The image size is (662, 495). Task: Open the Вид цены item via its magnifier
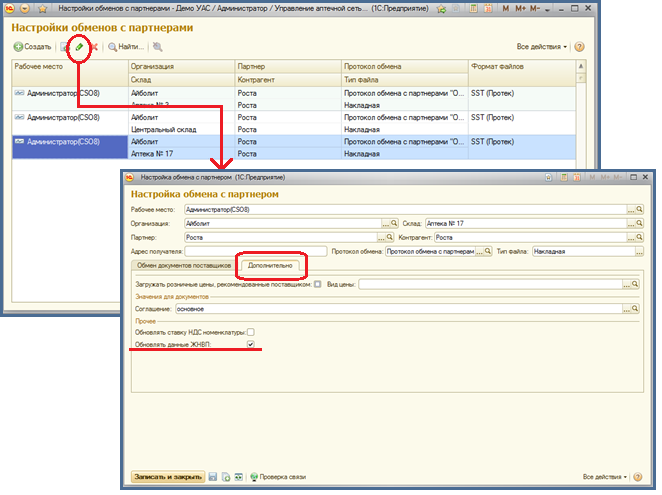coord(635,284)
